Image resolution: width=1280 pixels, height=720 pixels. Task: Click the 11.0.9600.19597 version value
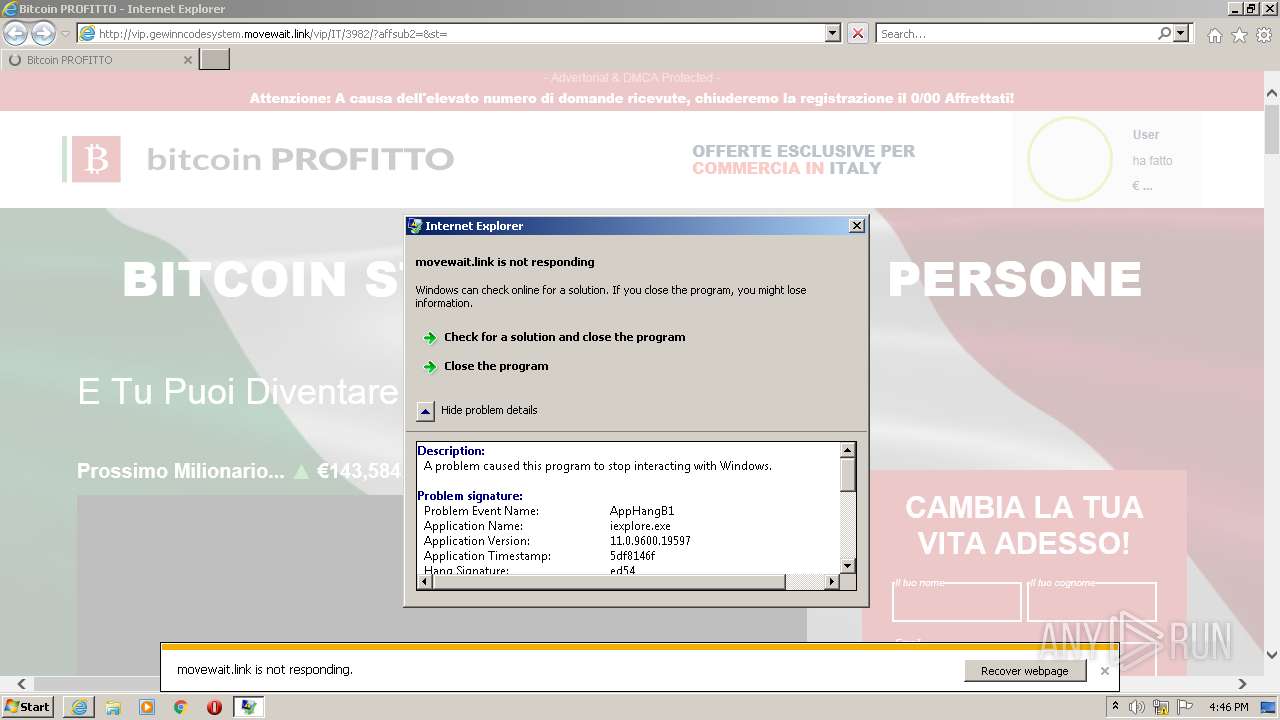tap(650, 541)
